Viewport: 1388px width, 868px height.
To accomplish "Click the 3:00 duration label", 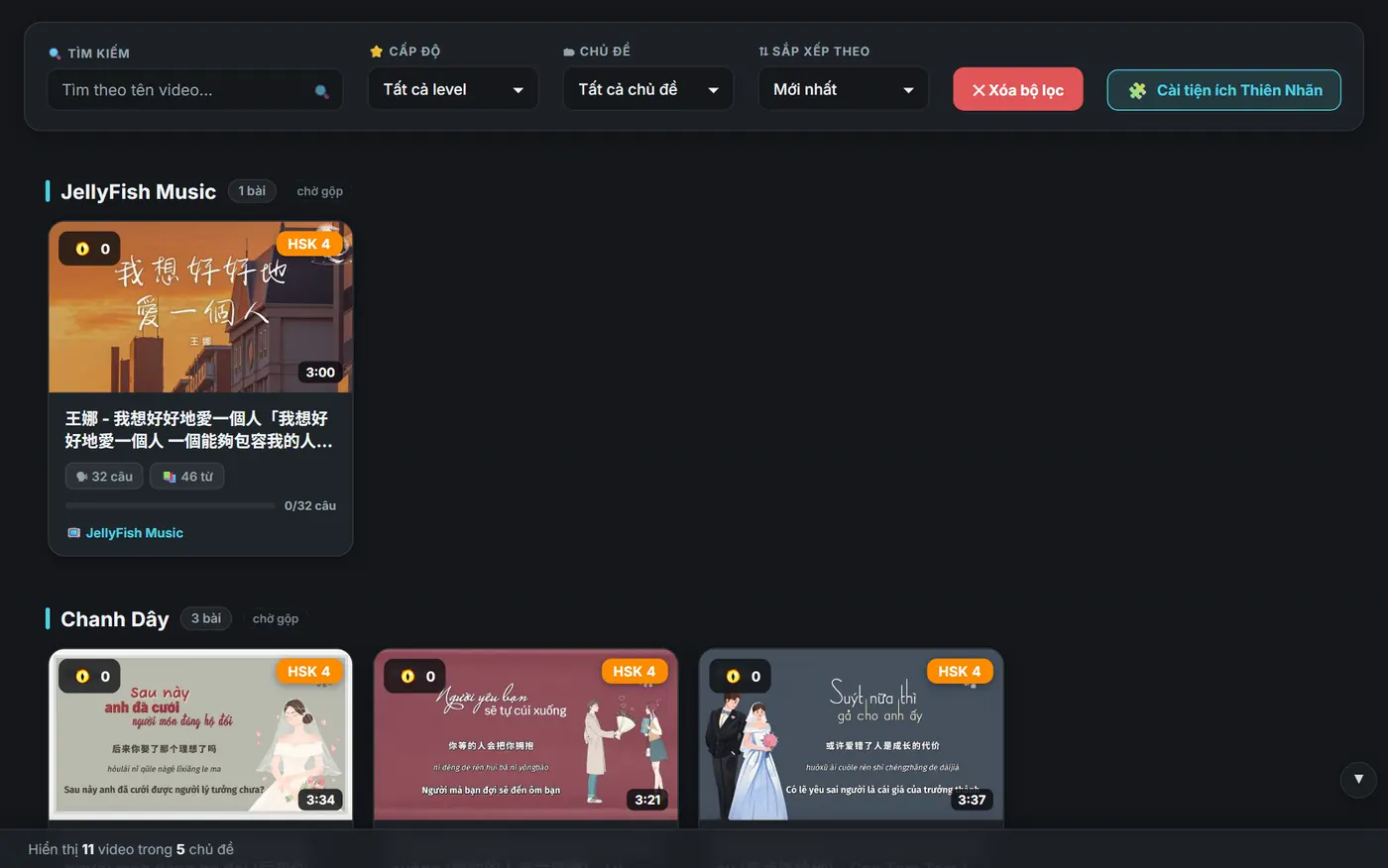I will point(320,373).
